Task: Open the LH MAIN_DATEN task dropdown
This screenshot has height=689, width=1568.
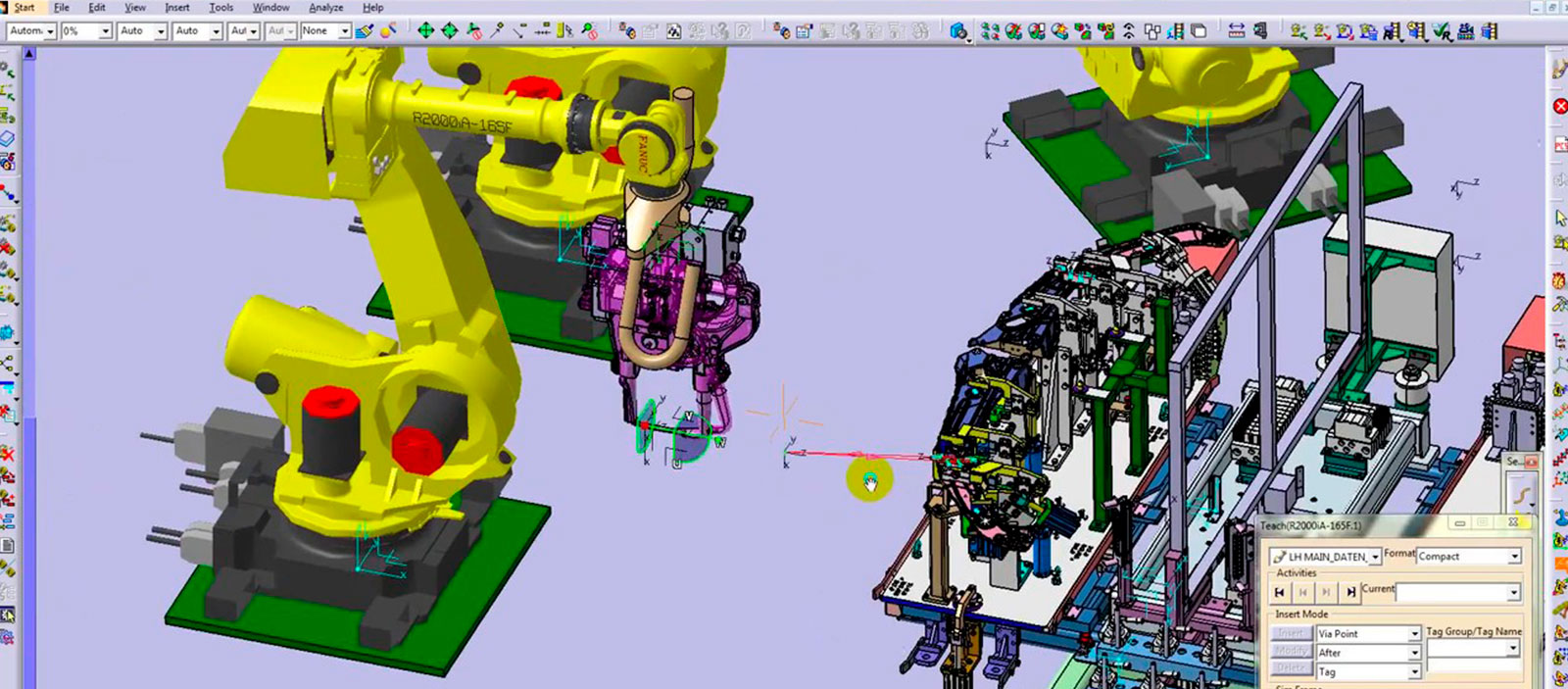Action: click(1375, 557)
